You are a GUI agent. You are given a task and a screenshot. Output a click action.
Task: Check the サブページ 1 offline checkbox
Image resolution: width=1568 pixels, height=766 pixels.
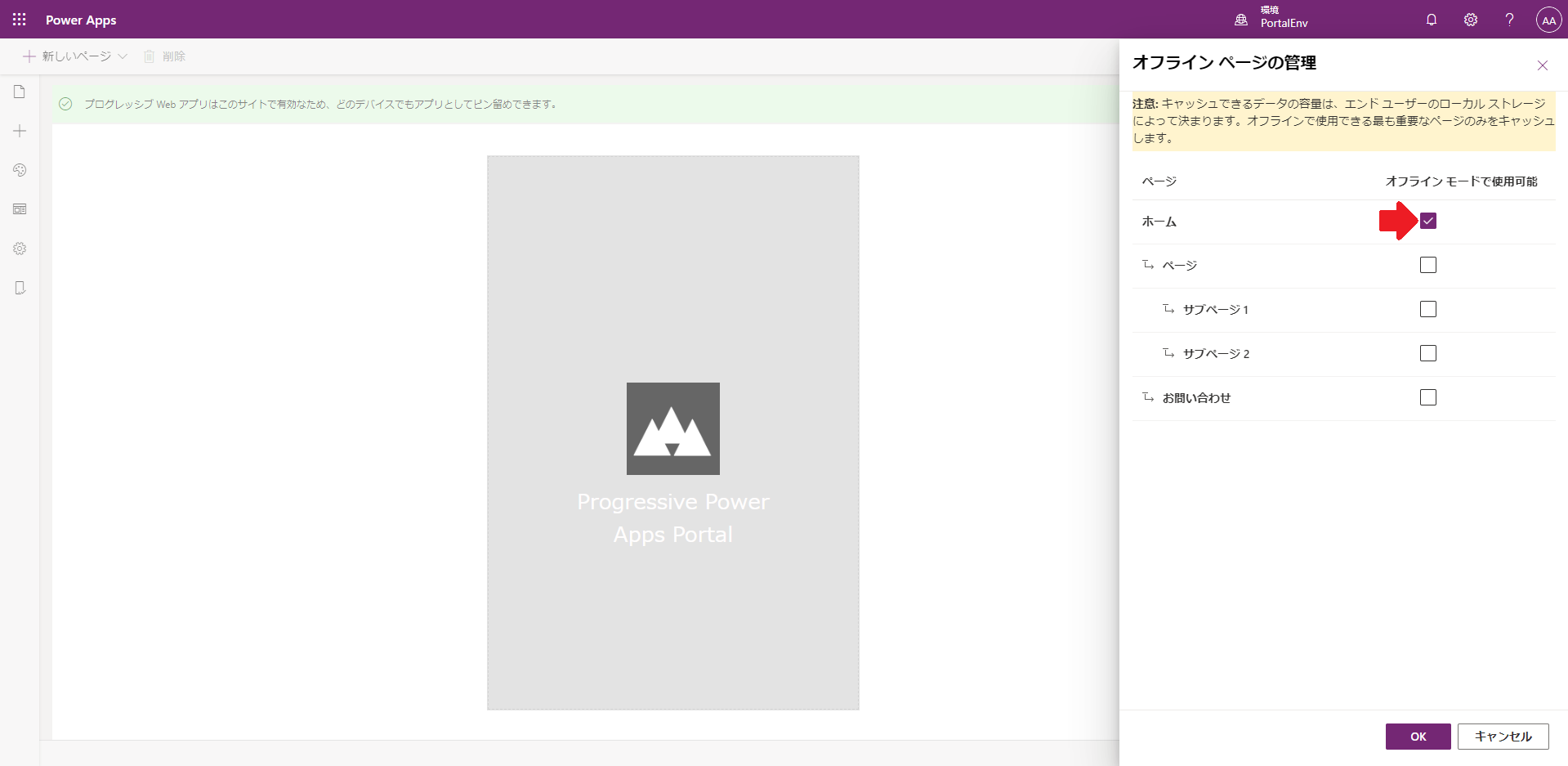1427,309
